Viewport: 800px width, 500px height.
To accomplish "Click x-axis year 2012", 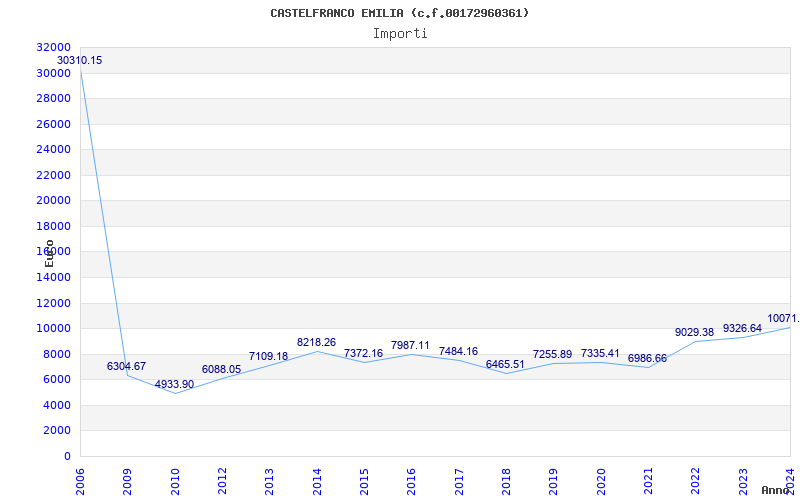I will [222, 481].
